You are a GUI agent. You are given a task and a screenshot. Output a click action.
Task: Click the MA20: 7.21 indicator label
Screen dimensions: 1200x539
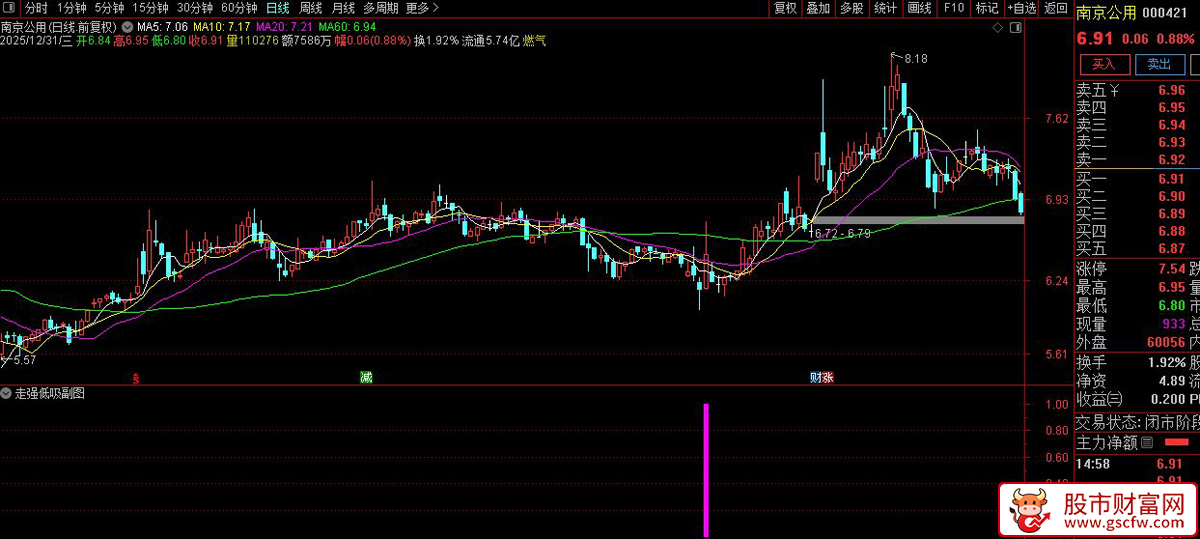tap(285, 25)
